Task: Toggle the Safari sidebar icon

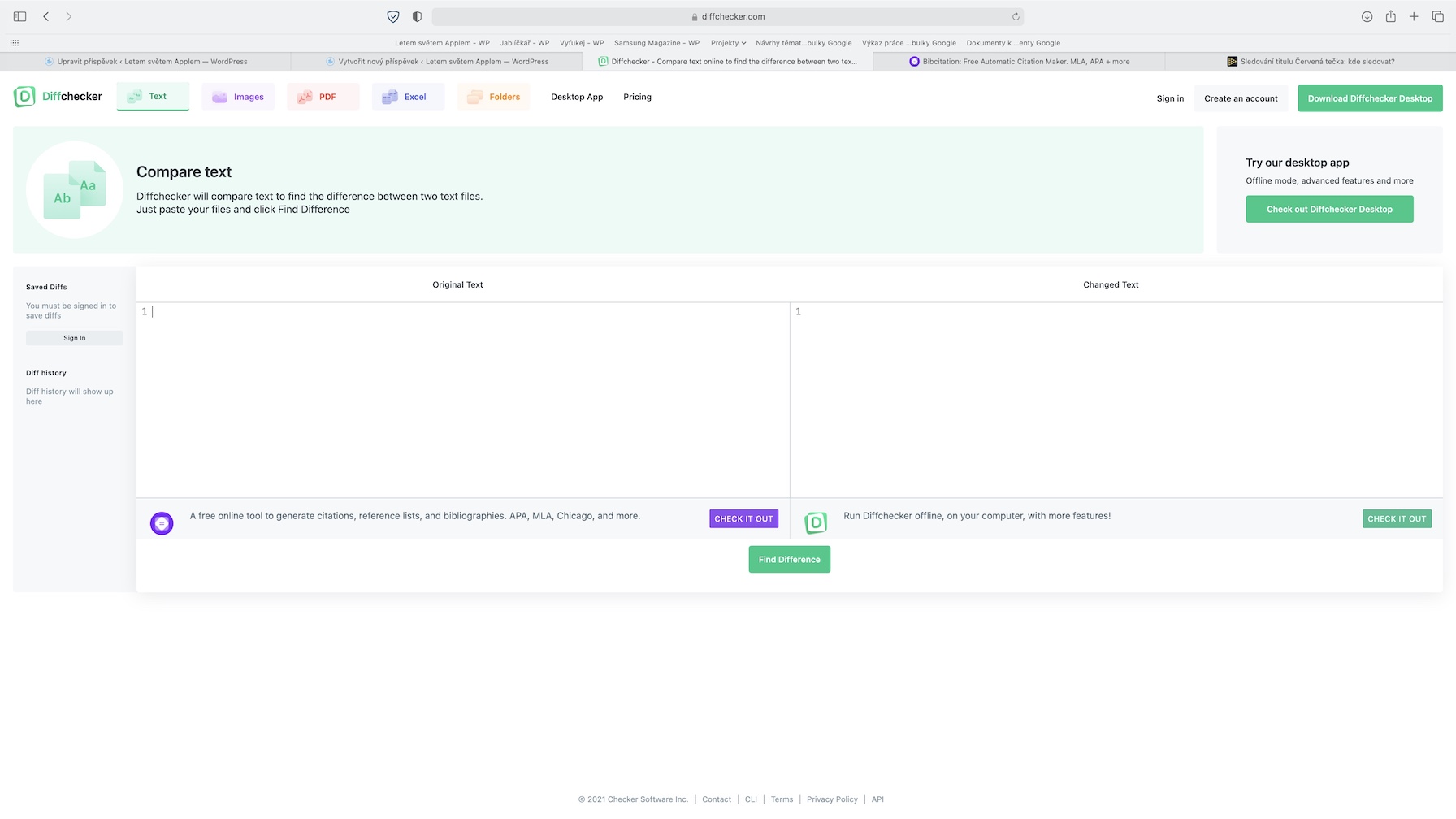Action: tap(20, 16)
